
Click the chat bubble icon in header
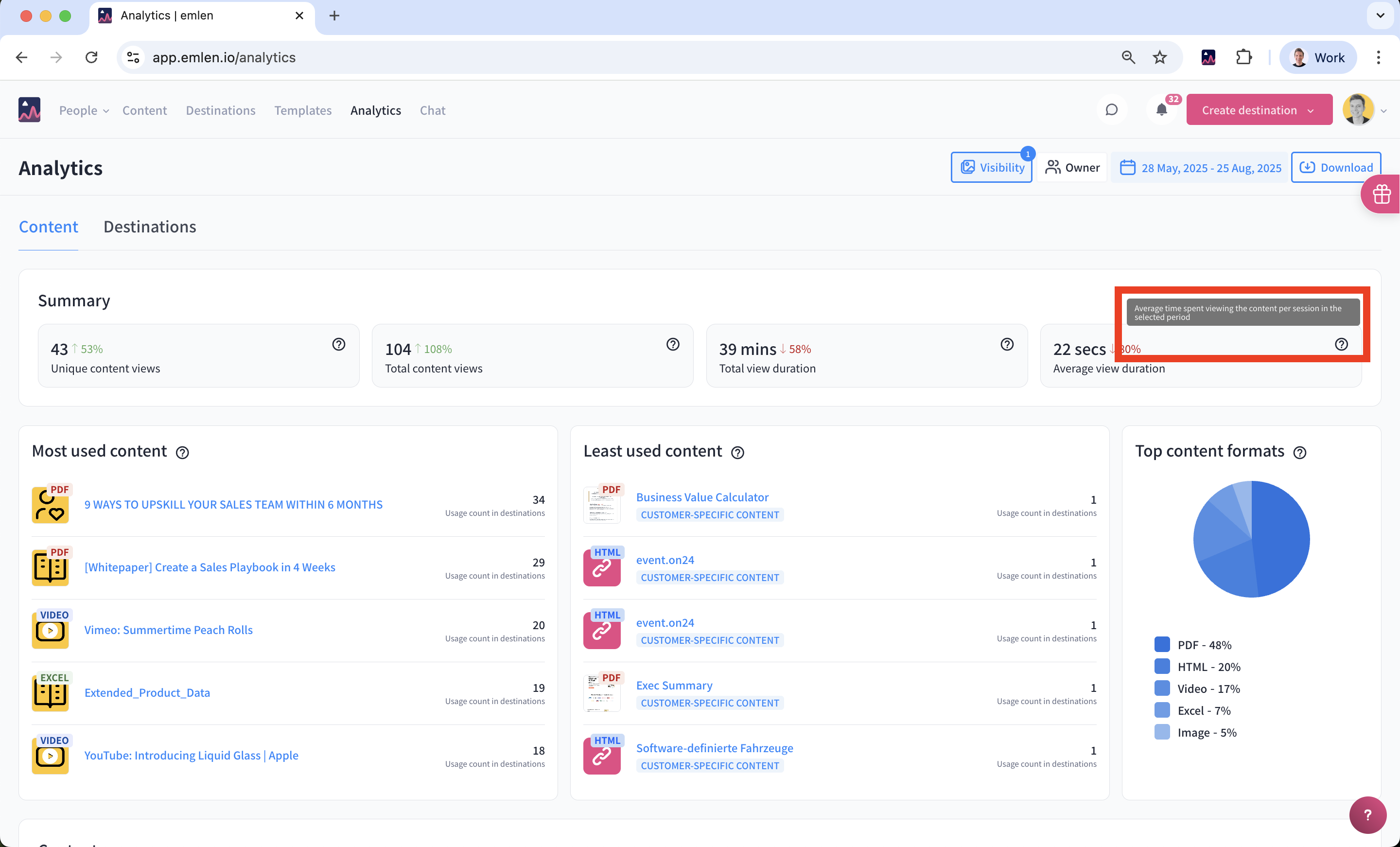(1111, 110)
